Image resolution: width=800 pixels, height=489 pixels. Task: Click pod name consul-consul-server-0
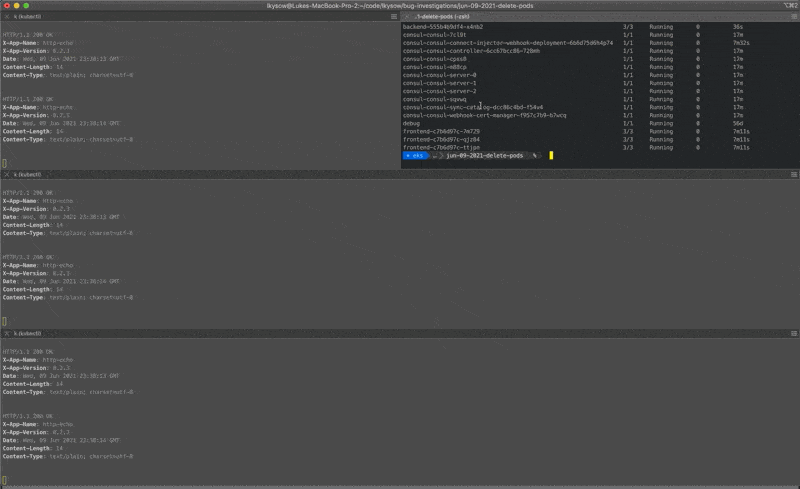click(x=439, y=75)
